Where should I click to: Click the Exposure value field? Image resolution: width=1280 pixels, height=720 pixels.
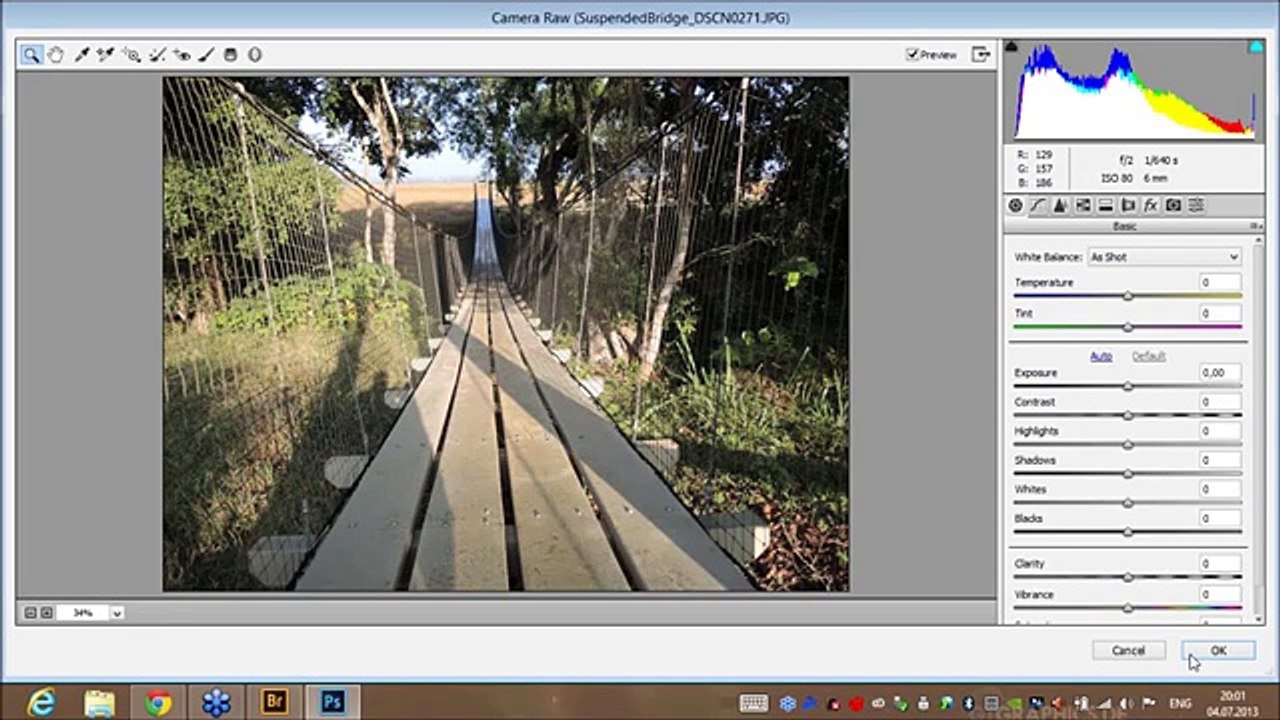pos(1220,373)
